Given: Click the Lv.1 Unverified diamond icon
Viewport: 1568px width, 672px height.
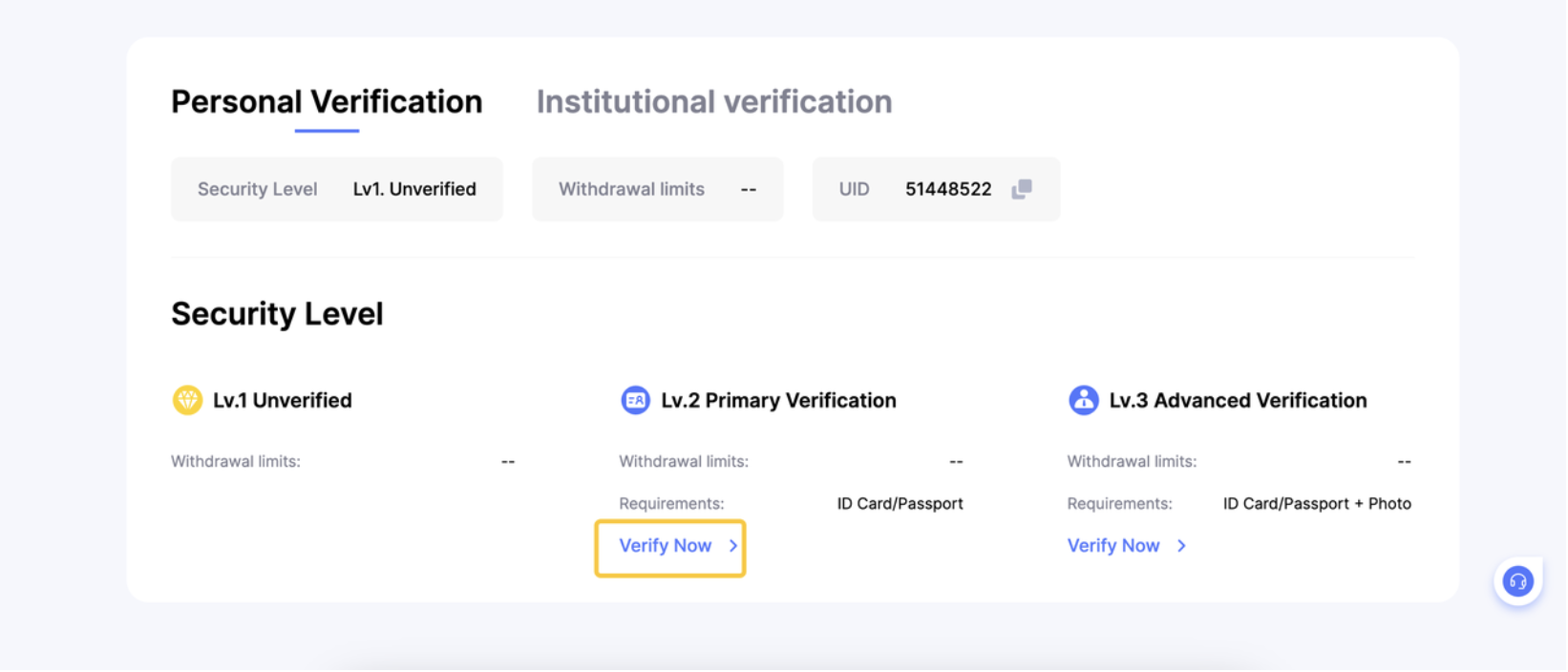Looking at the screenshot, I should tap(187, 400).
